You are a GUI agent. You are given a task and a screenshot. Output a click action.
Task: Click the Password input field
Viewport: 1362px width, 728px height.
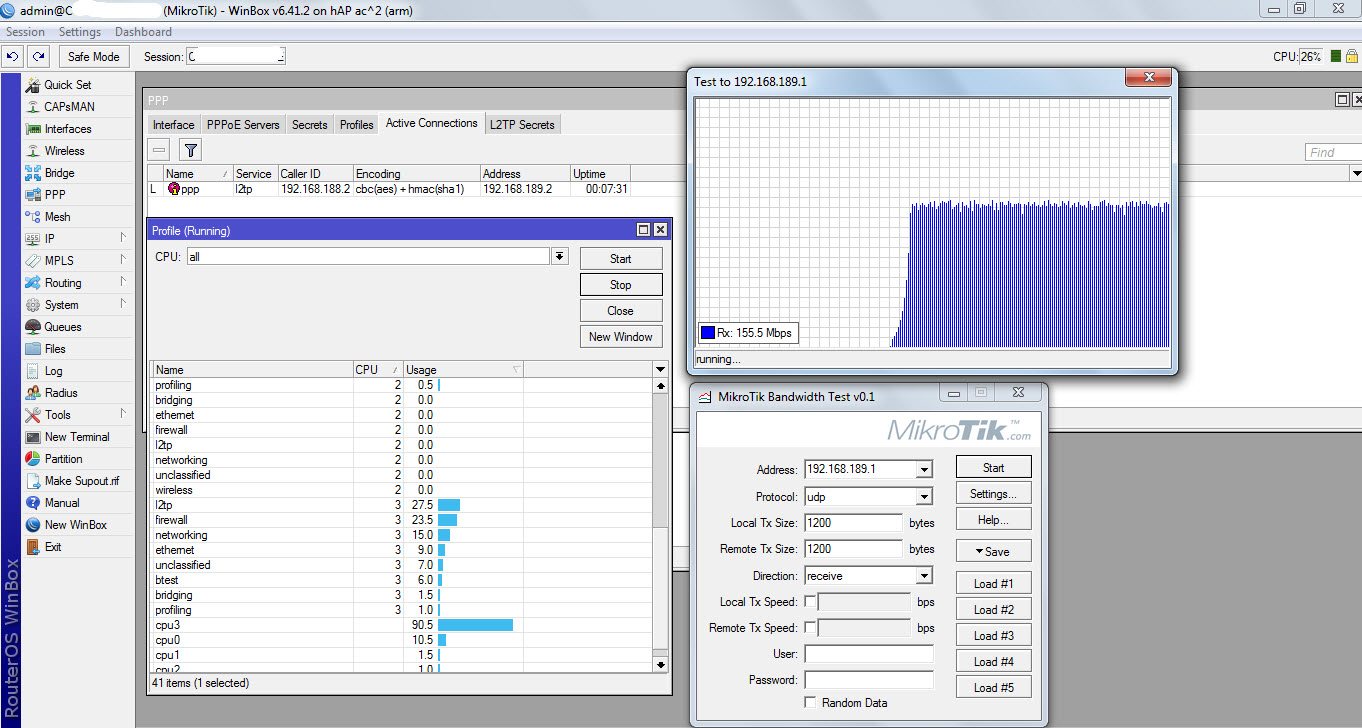(x=868, y=680)
